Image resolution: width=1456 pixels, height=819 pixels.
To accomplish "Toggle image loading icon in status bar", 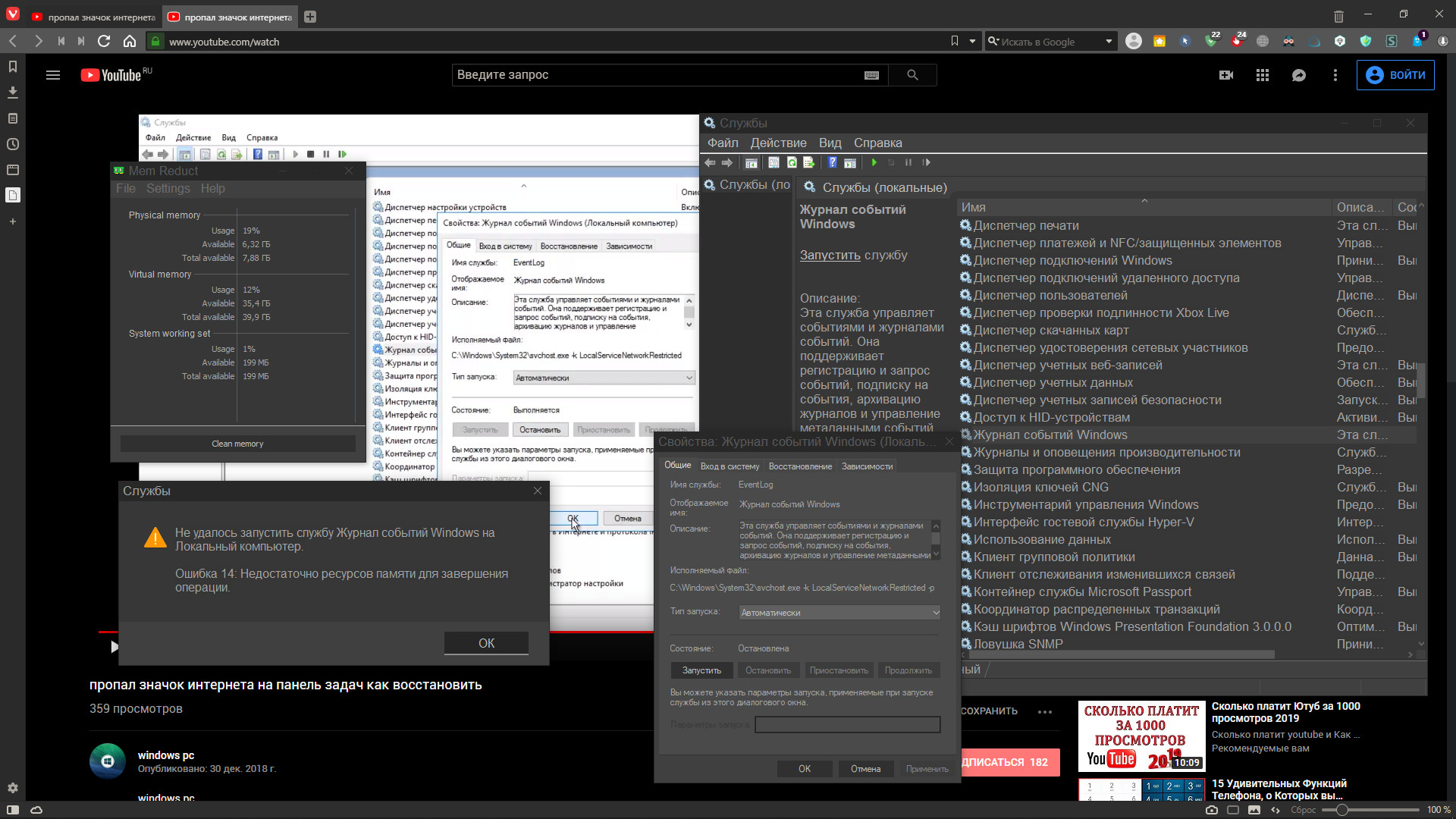I will click(1254, 810).
